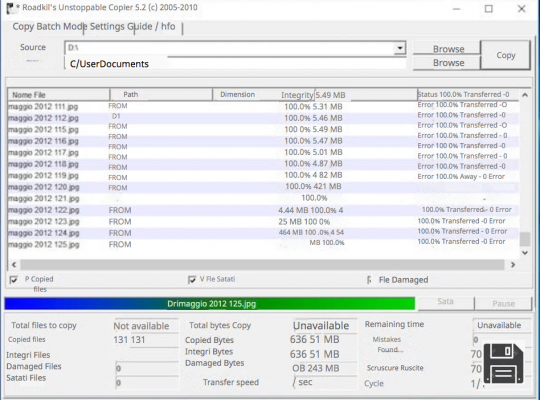Close the Unstoppable Copier window
Screen dimensions: 540x400
pos(521,9)
